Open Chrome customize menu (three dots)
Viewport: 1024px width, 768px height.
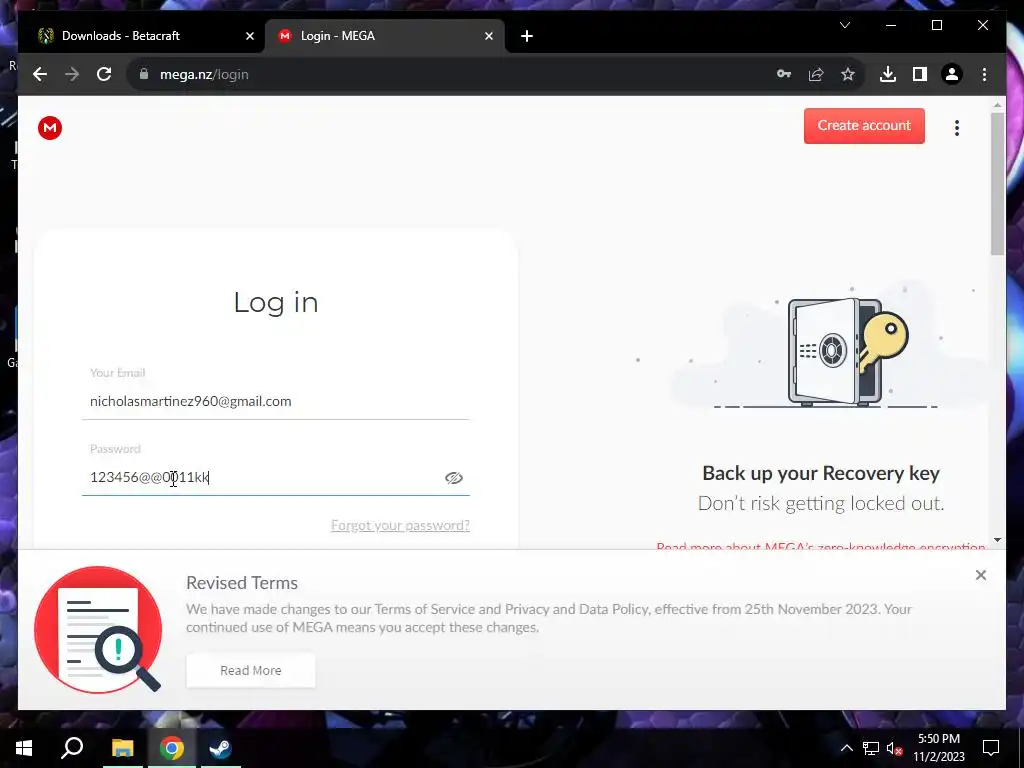point(984,74)
